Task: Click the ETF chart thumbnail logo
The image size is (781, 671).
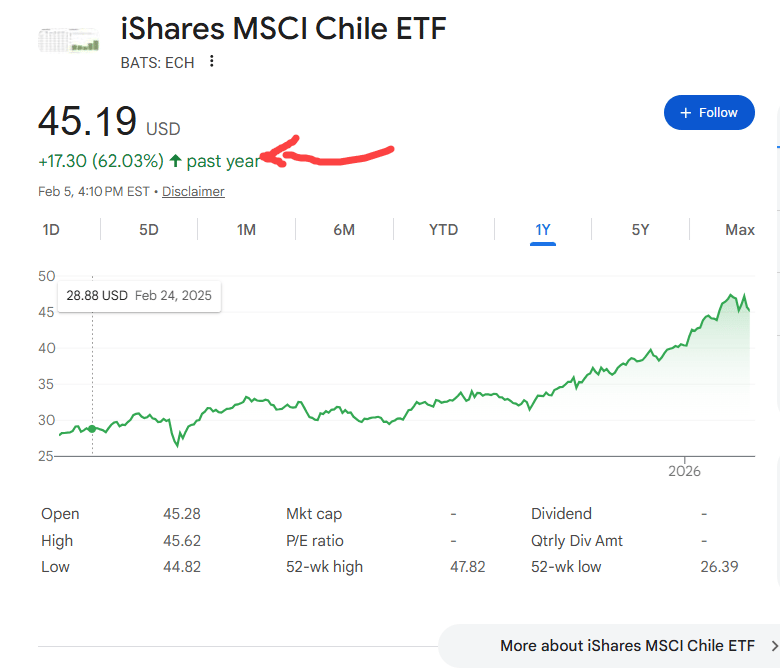Action: (70, 40)
